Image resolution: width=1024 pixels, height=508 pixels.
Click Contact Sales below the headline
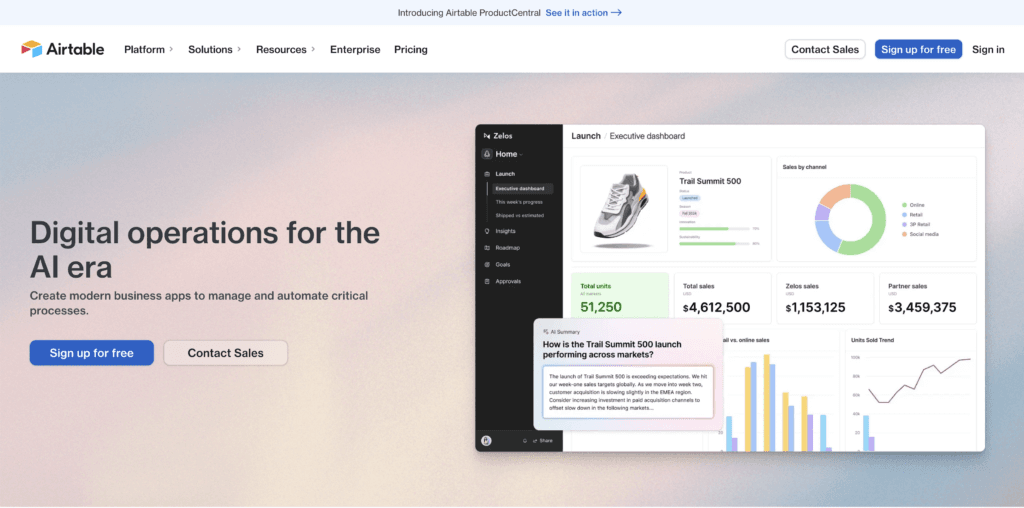(x=225, y=353)
